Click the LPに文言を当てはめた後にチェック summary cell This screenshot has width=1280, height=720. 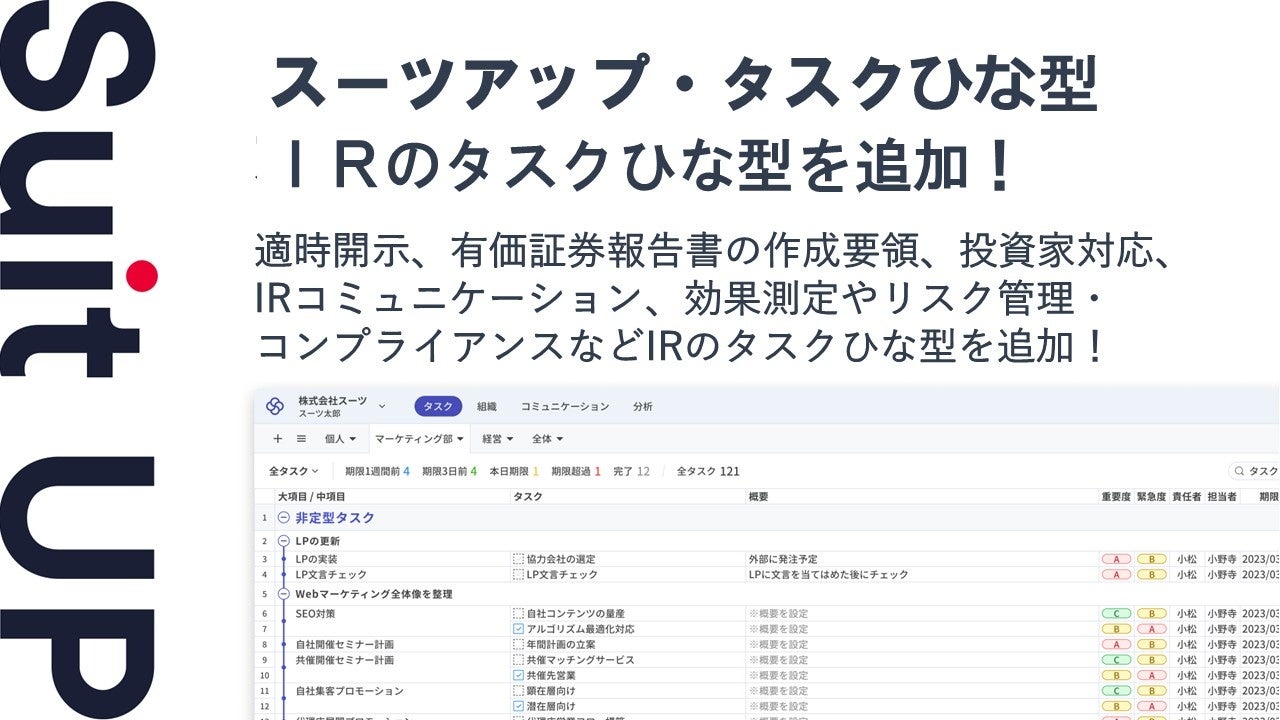[x=828, y=575]
